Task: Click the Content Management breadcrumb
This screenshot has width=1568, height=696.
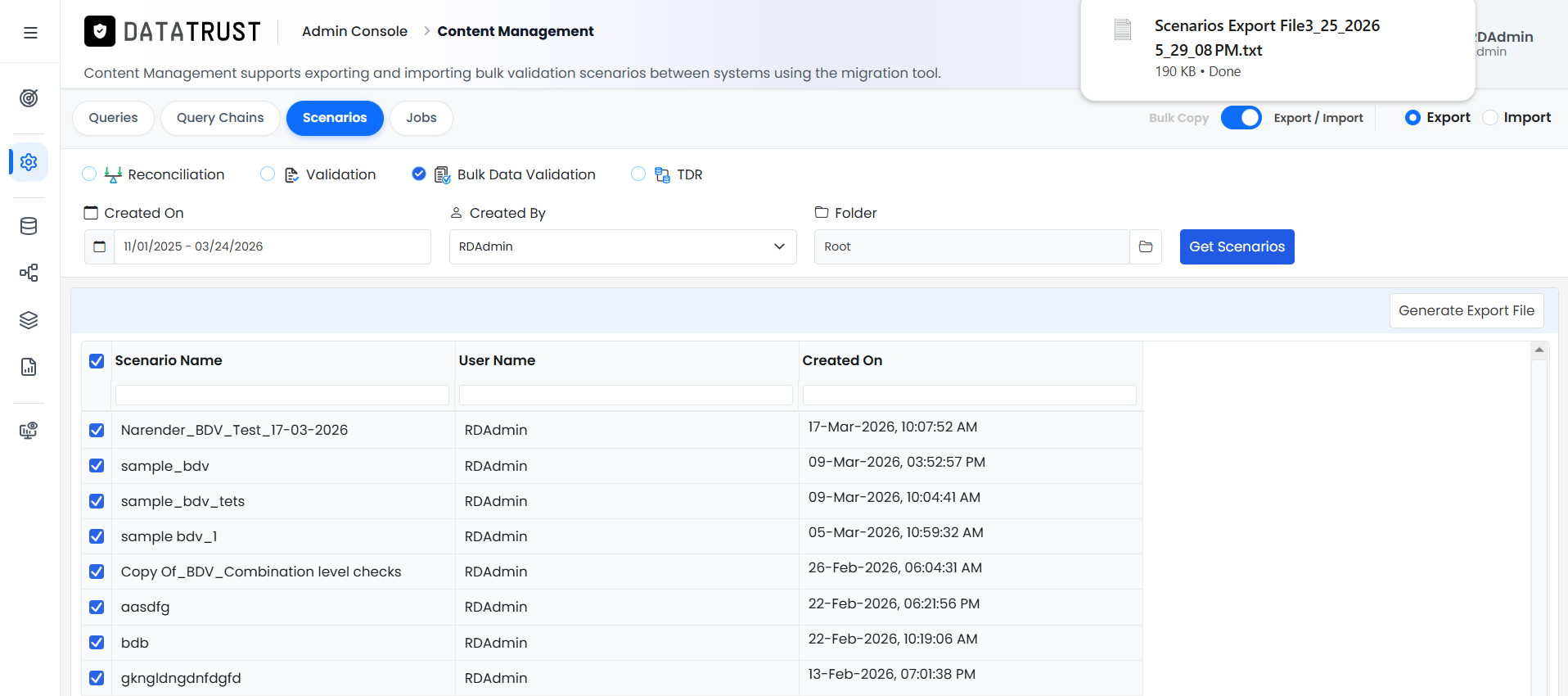Action: 516,31
